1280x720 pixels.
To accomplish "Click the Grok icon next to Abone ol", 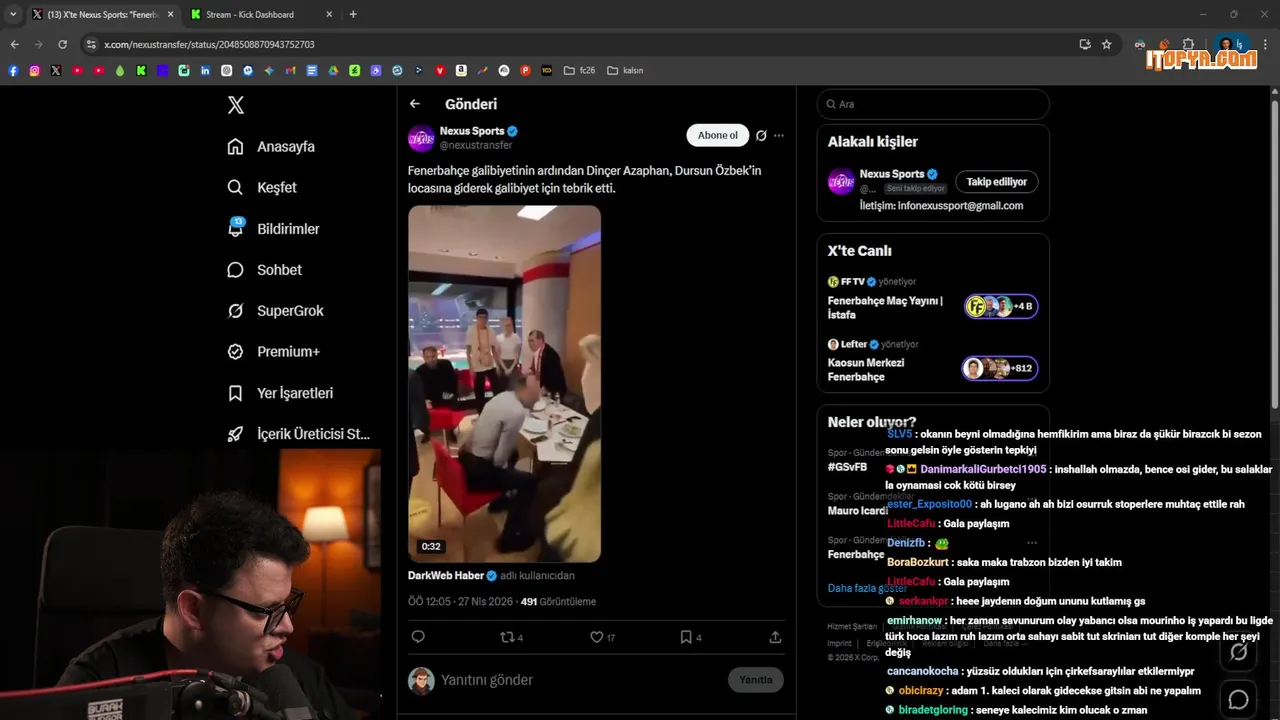I will pos(761,135).
